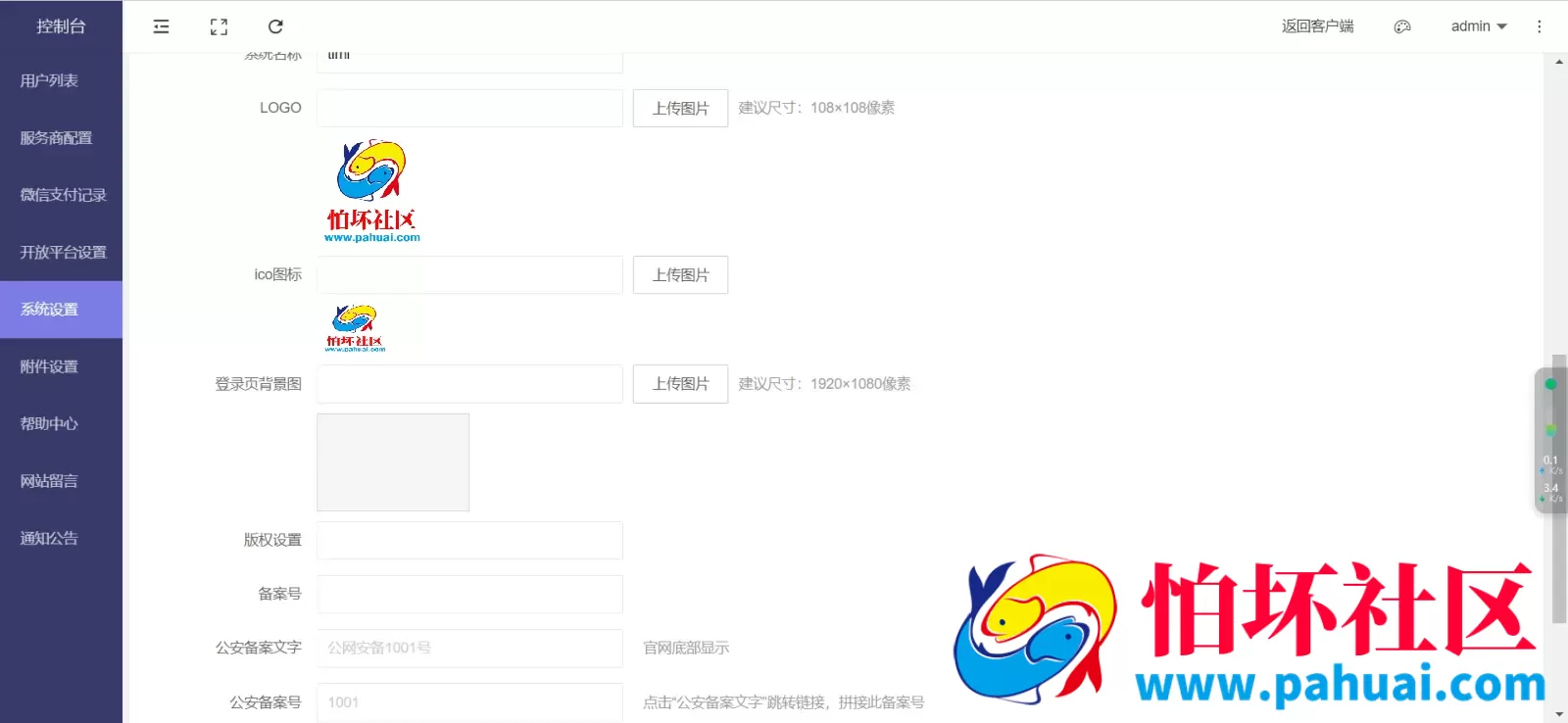Open 控制台 in the sidebar header
This screenshot has height=723, width=1568.
click(x=61, y=26)
